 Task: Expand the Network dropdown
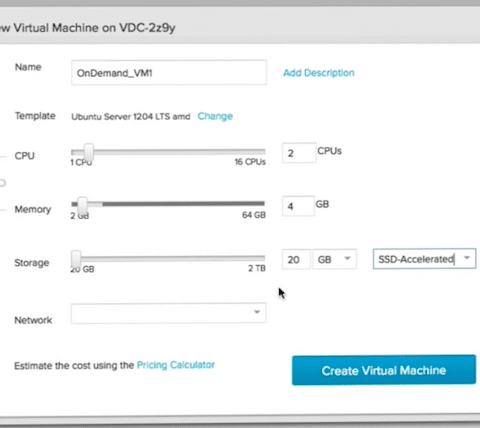[x=169, y=313]
